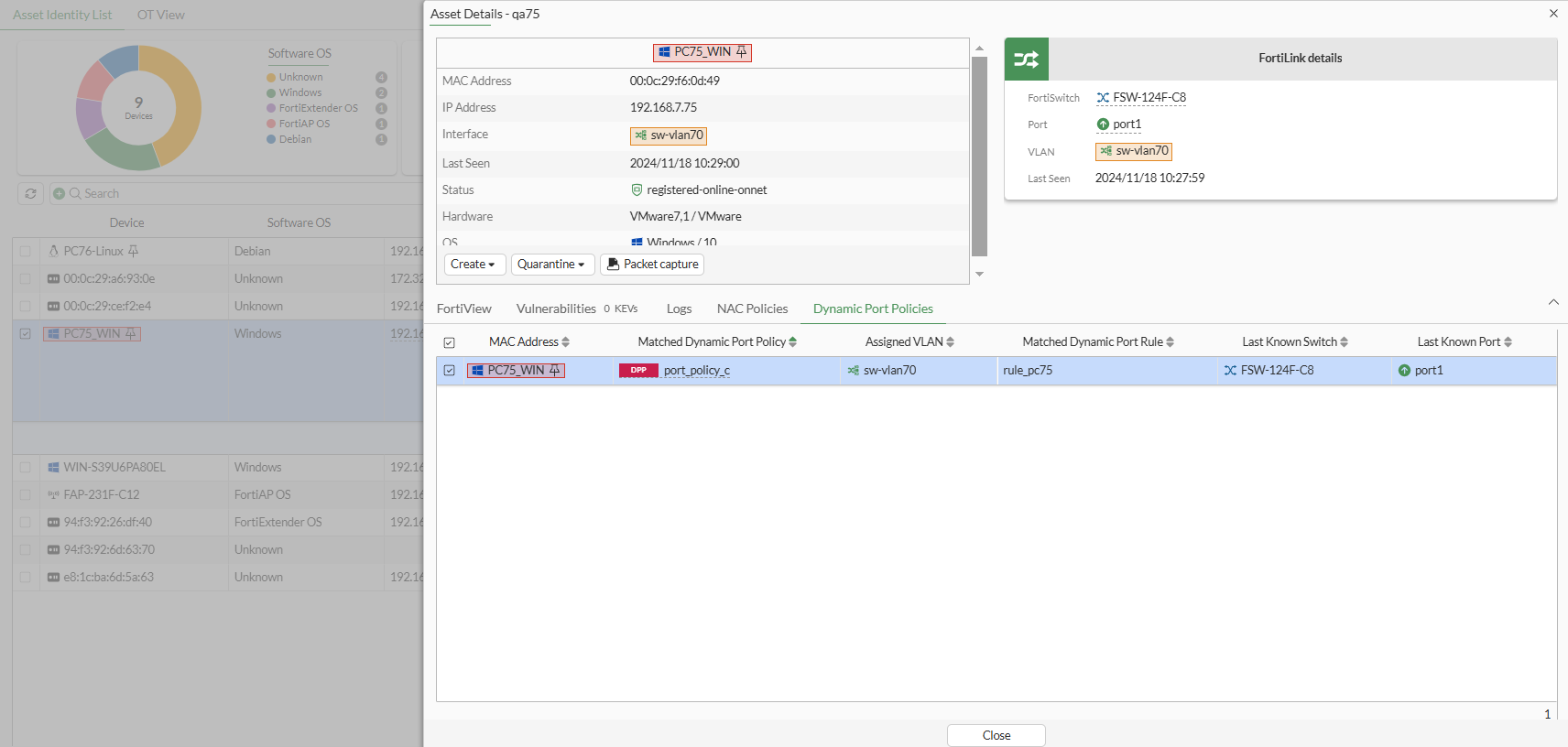This screenshot has height=747, width=1568.
Task: Click the device icon beside 94:f3:92:26:df:40
Action: pos(53,523)
